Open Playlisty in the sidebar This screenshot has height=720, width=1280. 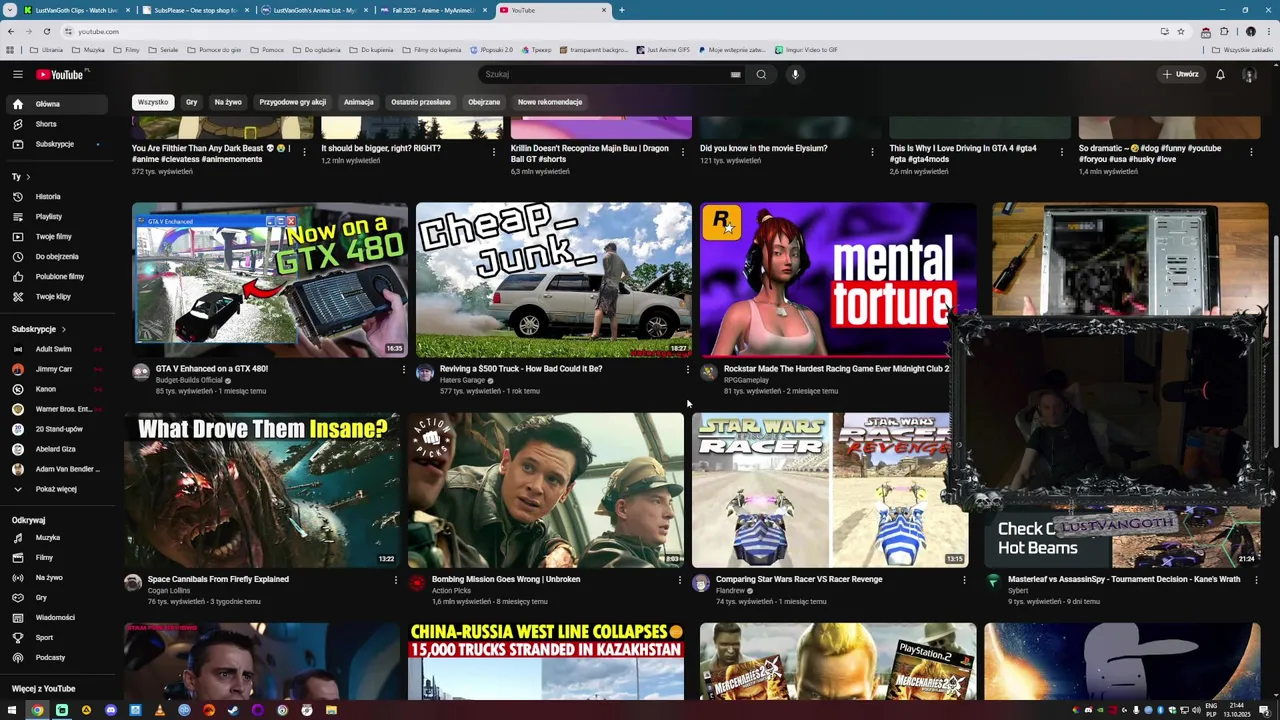[59, 217]
